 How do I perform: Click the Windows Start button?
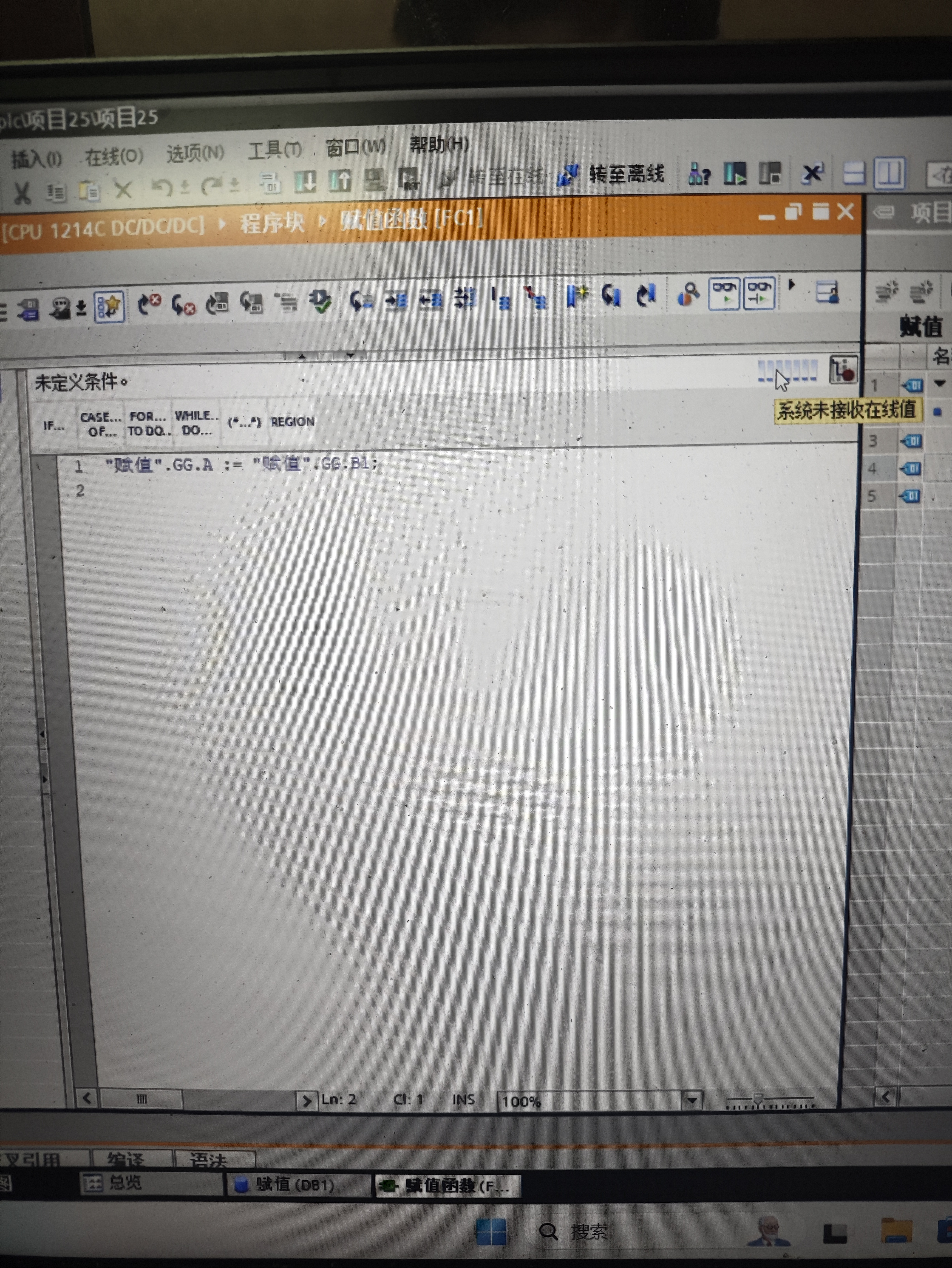tap(491, 1231)
